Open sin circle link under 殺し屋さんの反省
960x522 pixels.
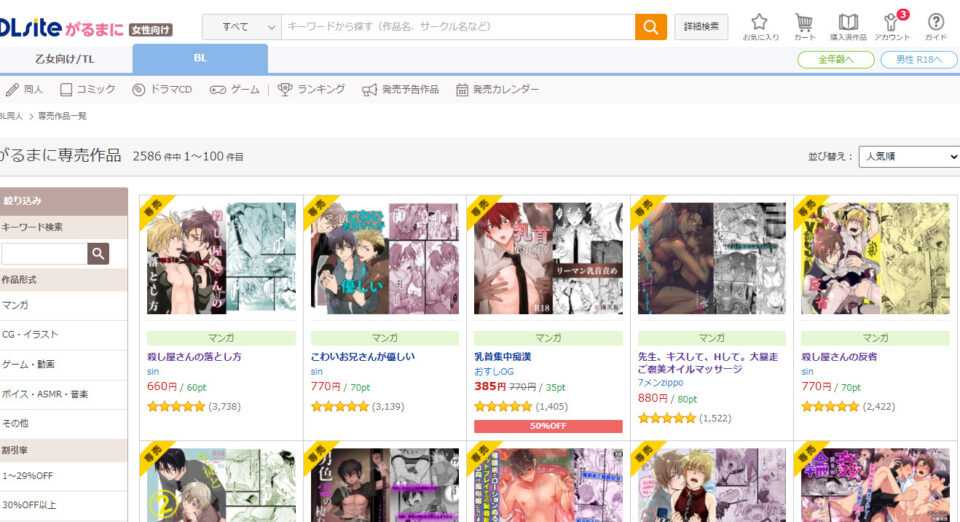click(808, 372)
